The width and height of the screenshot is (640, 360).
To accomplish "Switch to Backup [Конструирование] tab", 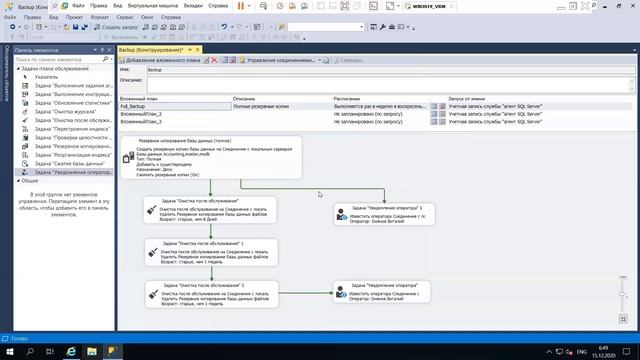I will coord(151,50).
